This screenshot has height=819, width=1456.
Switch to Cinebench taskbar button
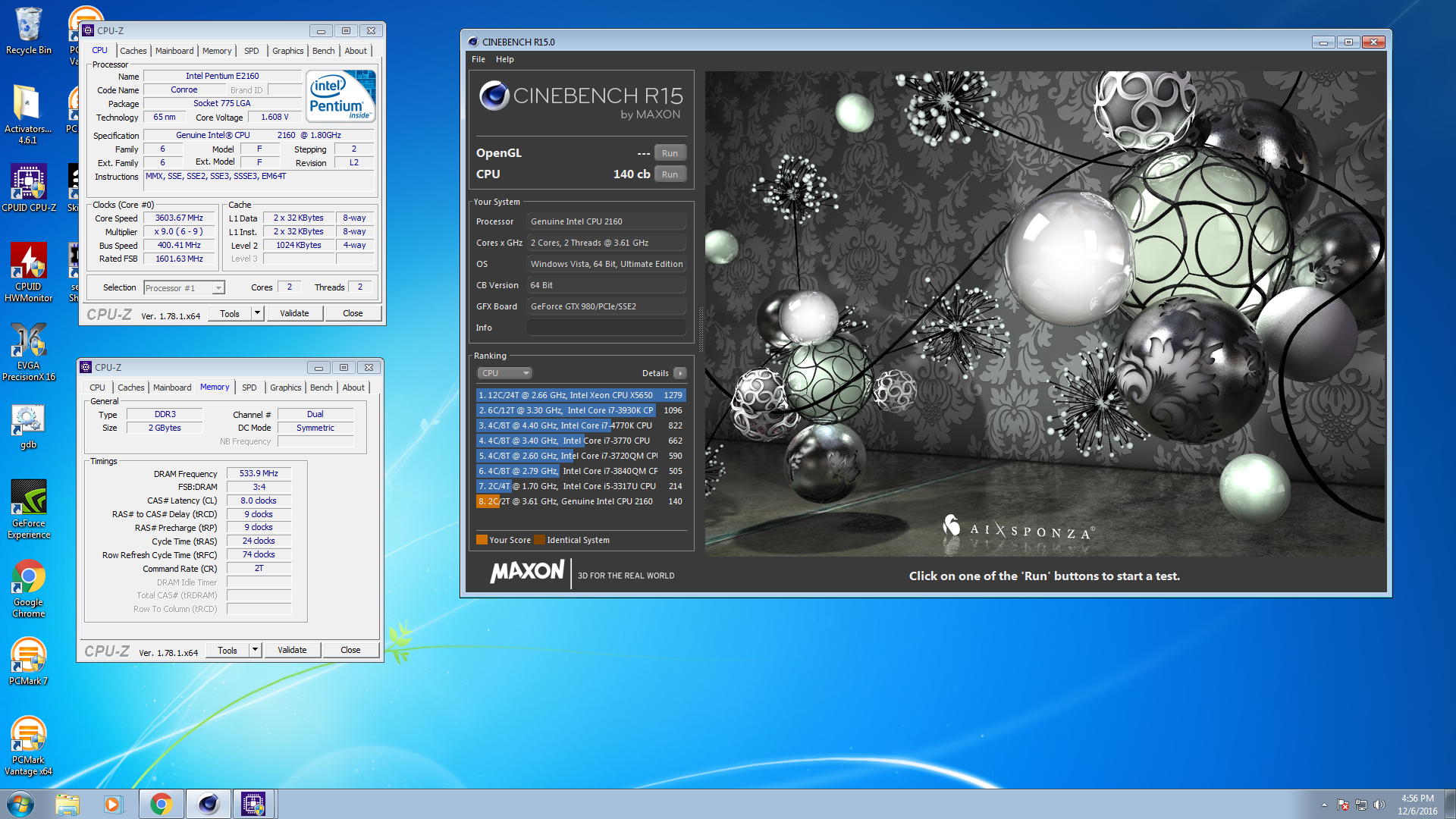[x=208, y=804]
